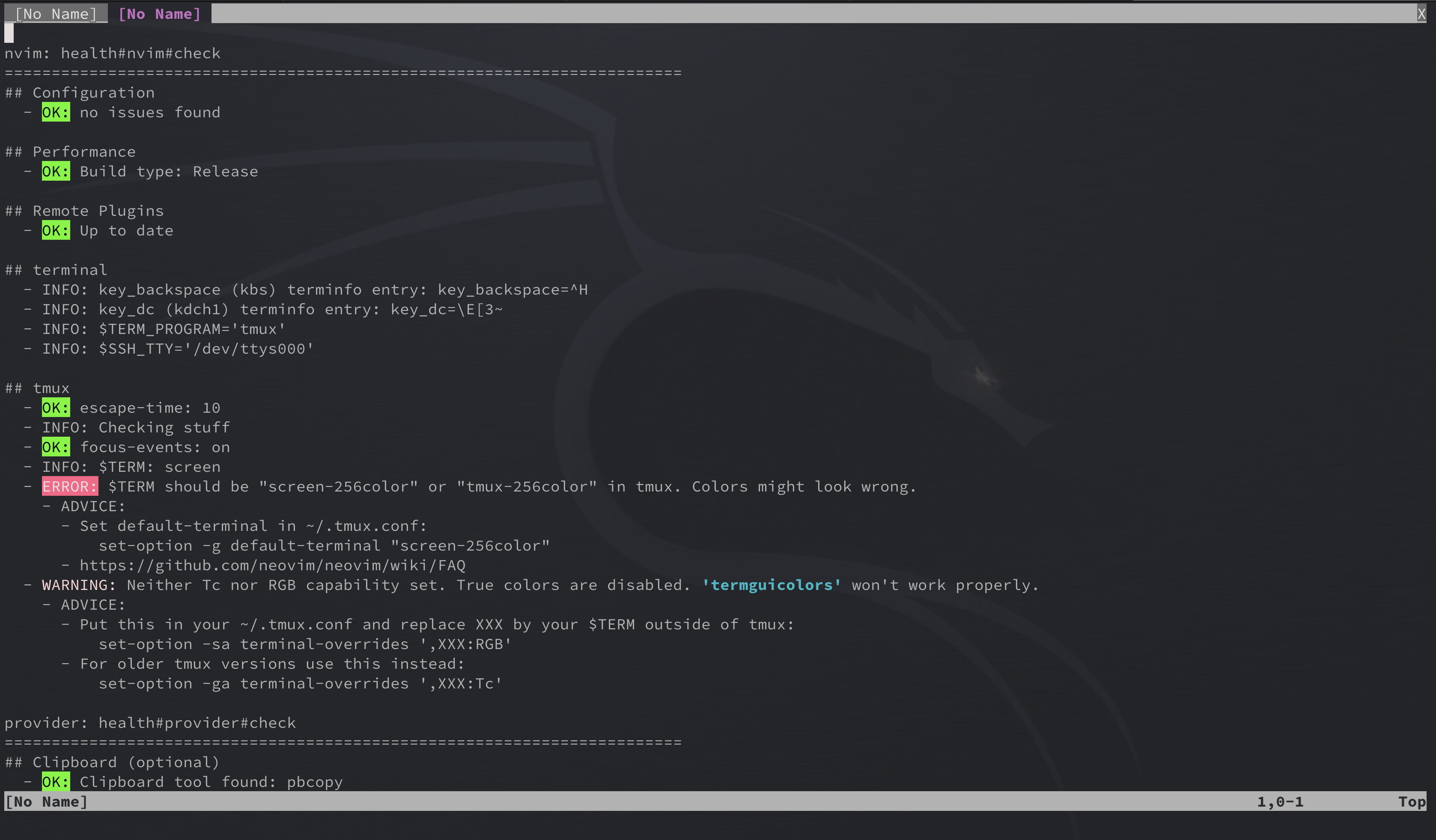Image resolution: width=1436 pixels, height=840 pixels.
Task: Click the 'For older tmux versions use this instead:' line
Action: [272, 664]
